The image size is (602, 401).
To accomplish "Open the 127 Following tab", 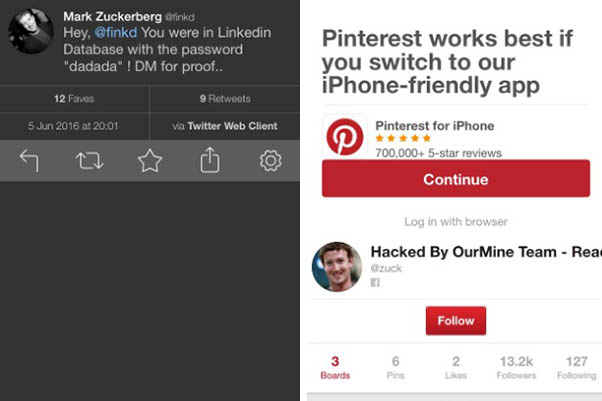I will 576,367.
